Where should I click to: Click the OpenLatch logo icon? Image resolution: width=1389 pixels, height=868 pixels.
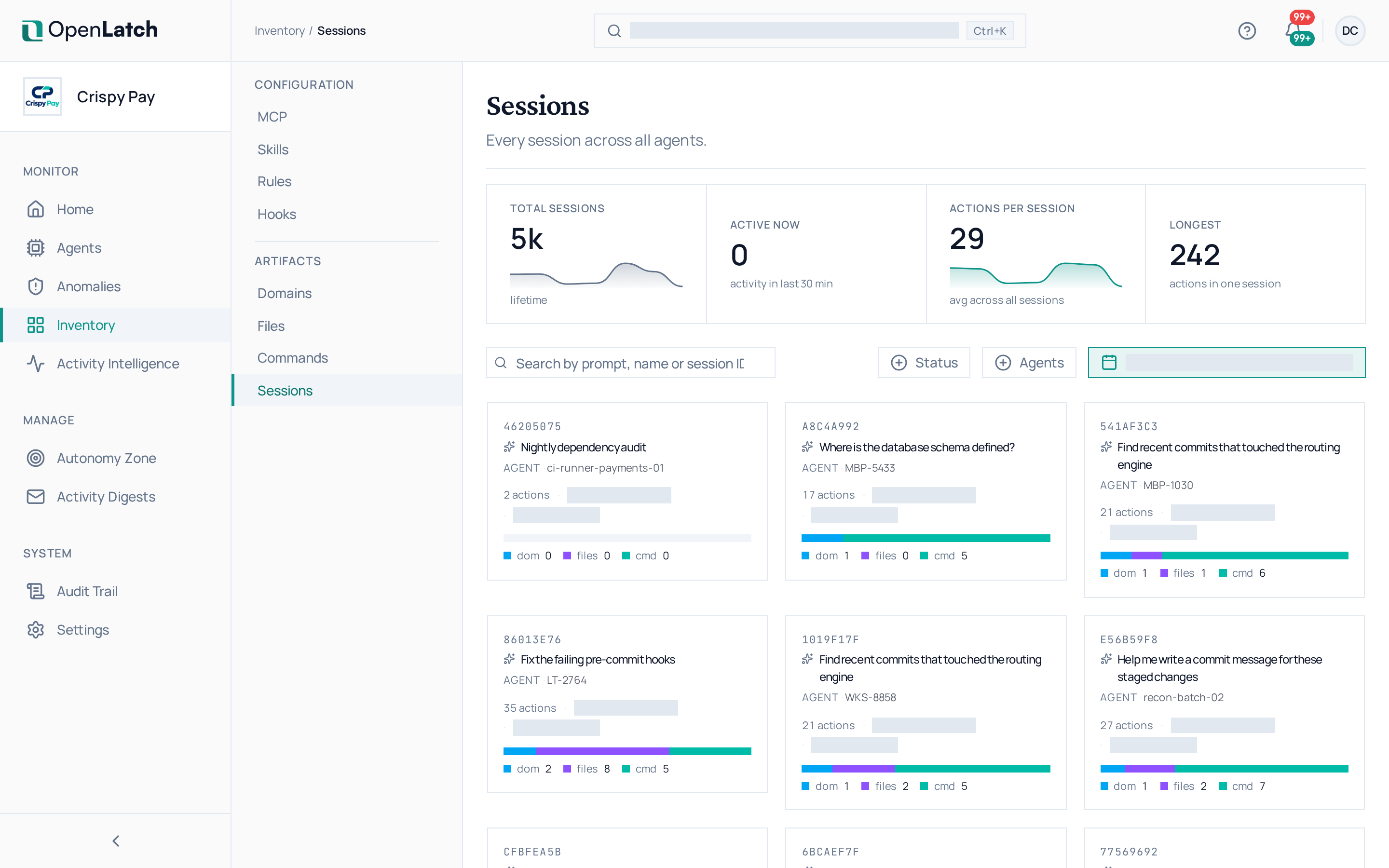(x=32, y=30)
